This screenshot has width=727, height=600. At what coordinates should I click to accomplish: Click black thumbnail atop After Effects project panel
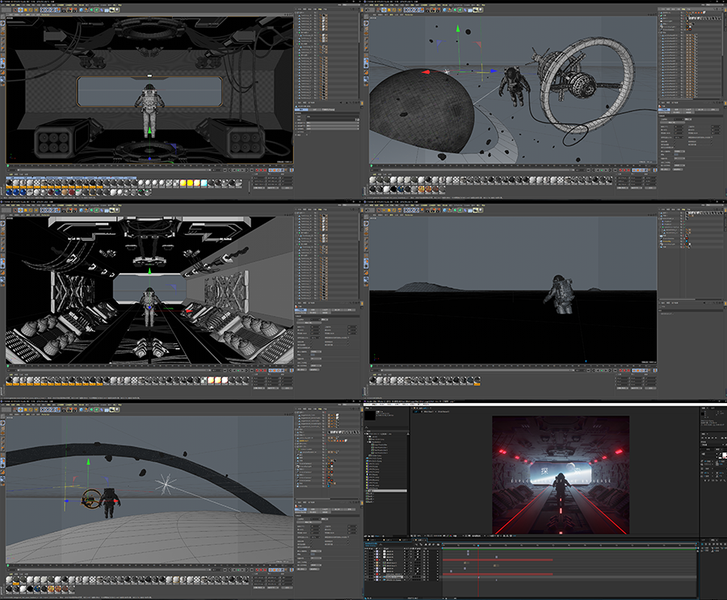(370, 415)
